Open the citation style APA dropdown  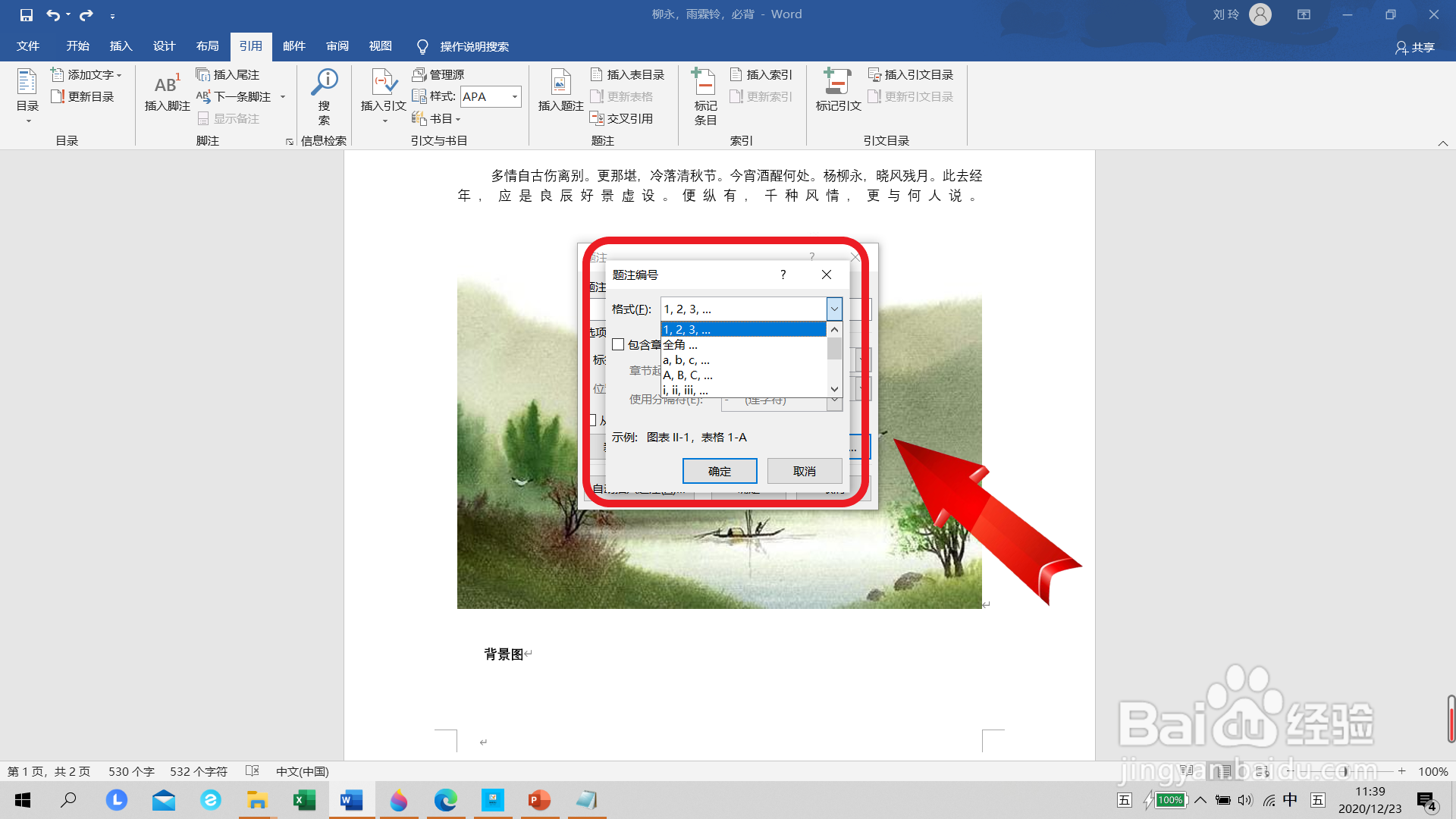pyautogui.click(x=515, y=96)
